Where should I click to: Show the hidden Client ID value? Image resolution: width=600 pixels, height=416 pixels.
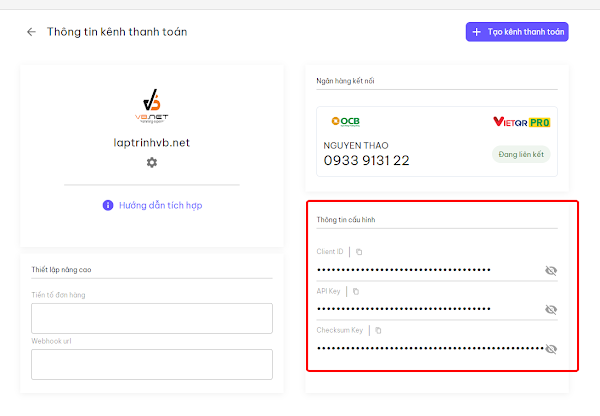point(550,270)
